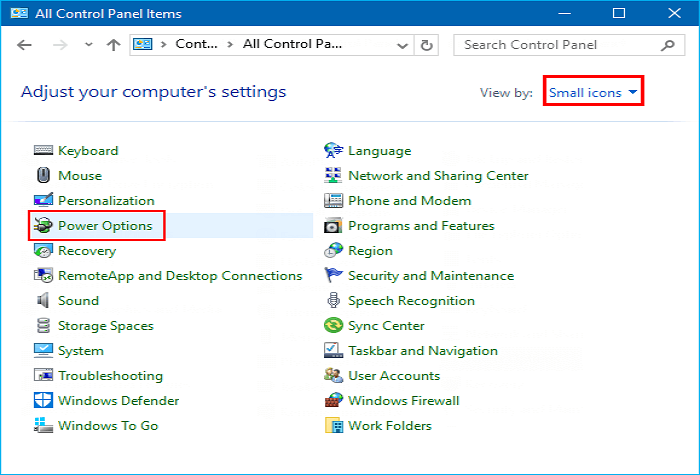Click the Sync Center green icon
Screen dimensions: 700x475
coord(333,326)
